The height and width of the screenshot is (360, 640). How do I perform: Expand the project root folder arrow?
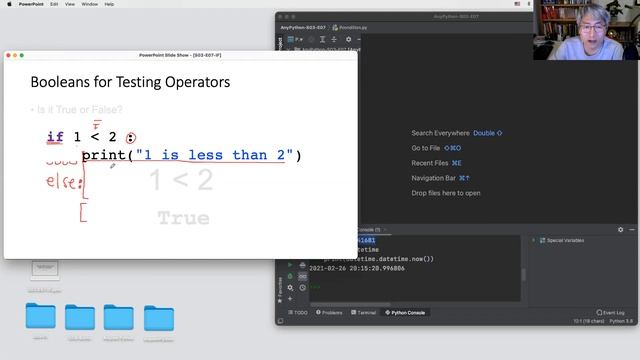click(289, 49)
